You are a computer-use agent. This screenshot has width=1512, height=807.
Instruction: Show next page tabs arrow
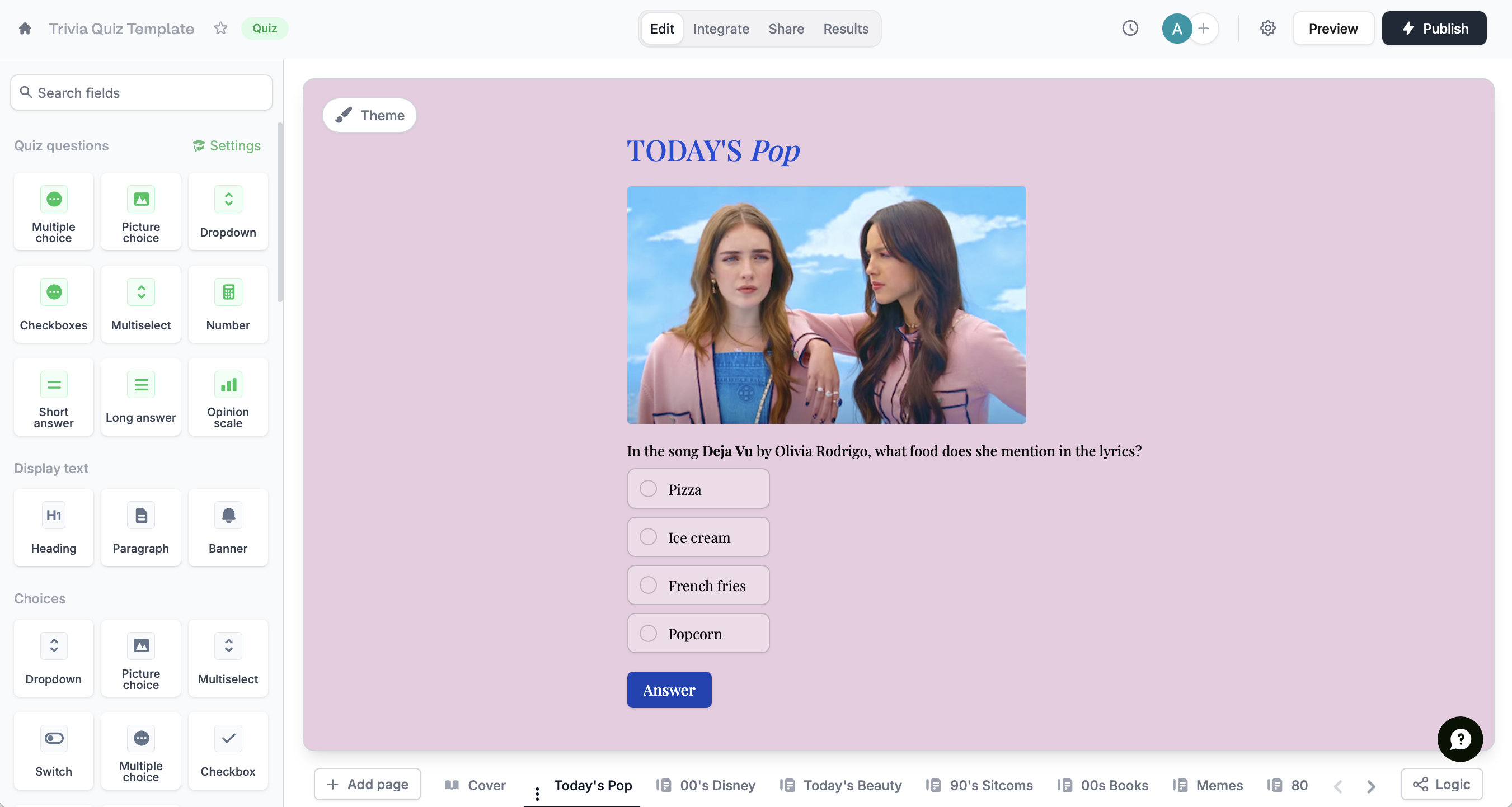pos(1371,786)
